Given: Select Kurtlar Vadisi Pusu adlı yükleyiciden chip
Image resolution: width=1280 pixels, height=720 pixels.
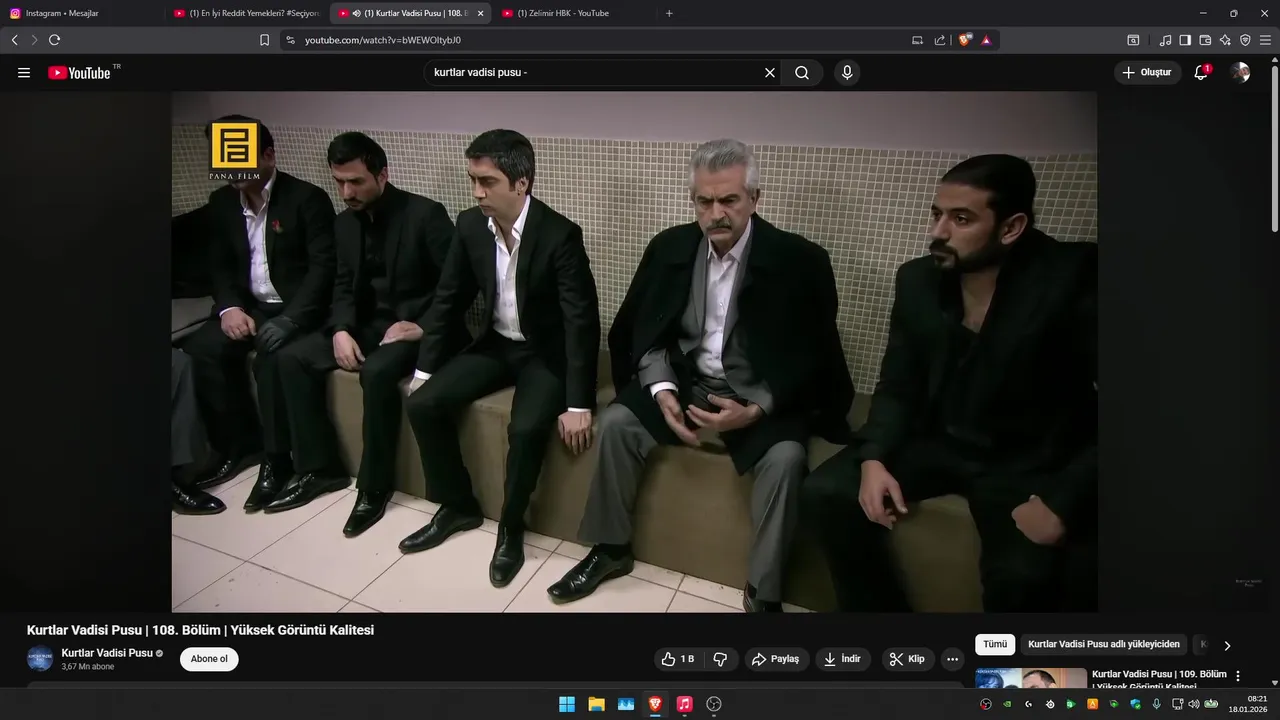Looking at the screenshot, I should click(x=1104, y=644).
